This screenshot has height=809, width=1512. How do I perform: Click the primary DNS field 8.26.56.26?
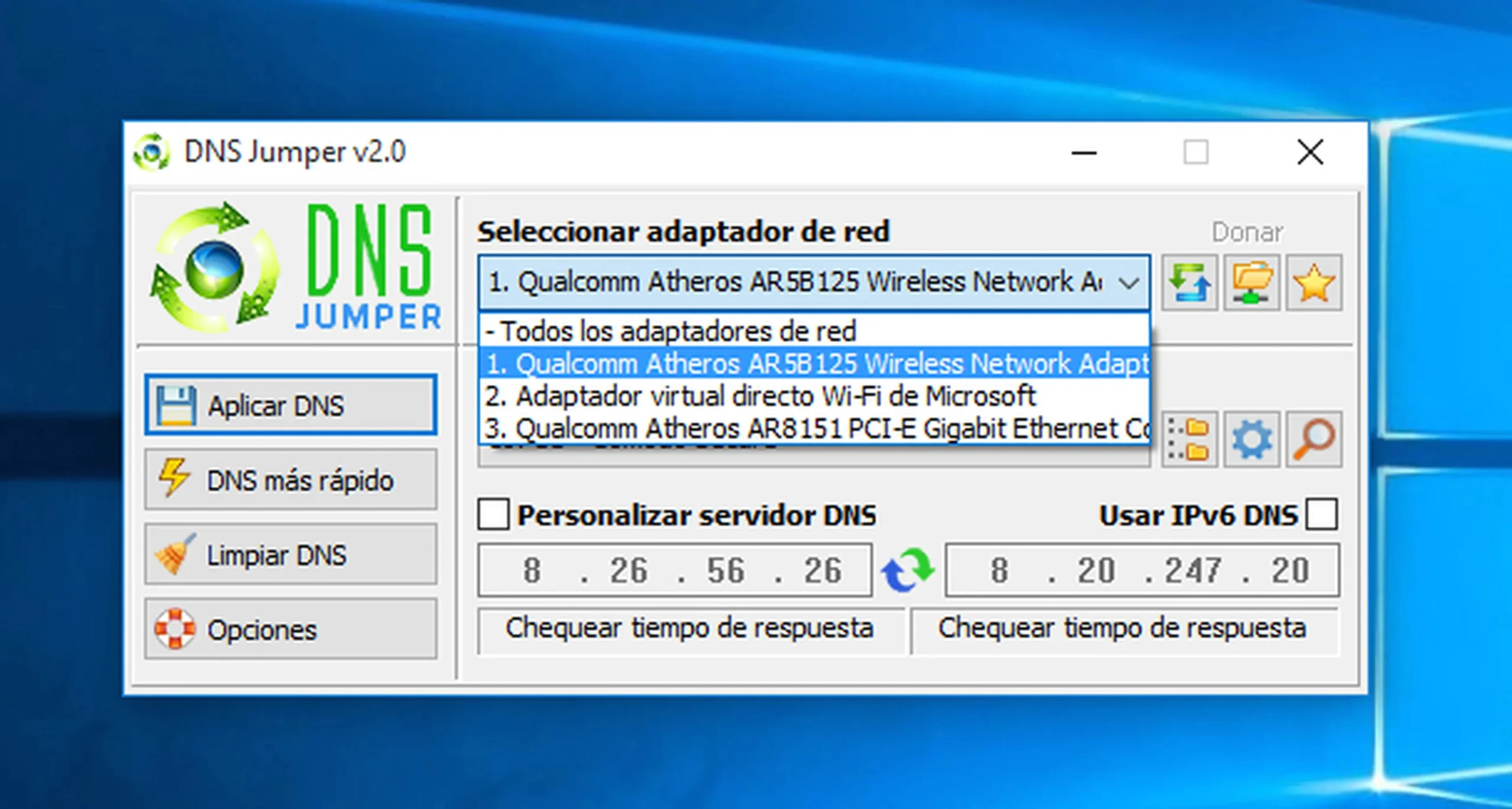[x=675, y=570]
